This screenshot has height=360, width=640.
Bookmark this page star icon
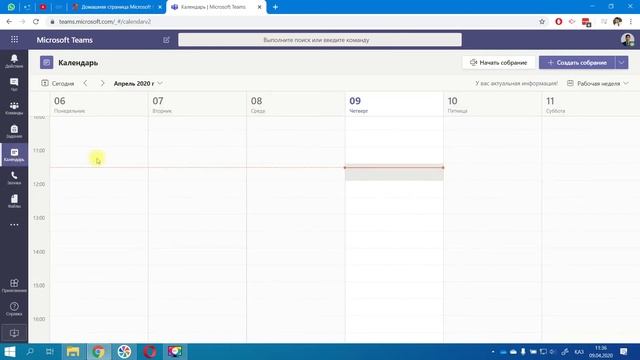pos(542,22)
